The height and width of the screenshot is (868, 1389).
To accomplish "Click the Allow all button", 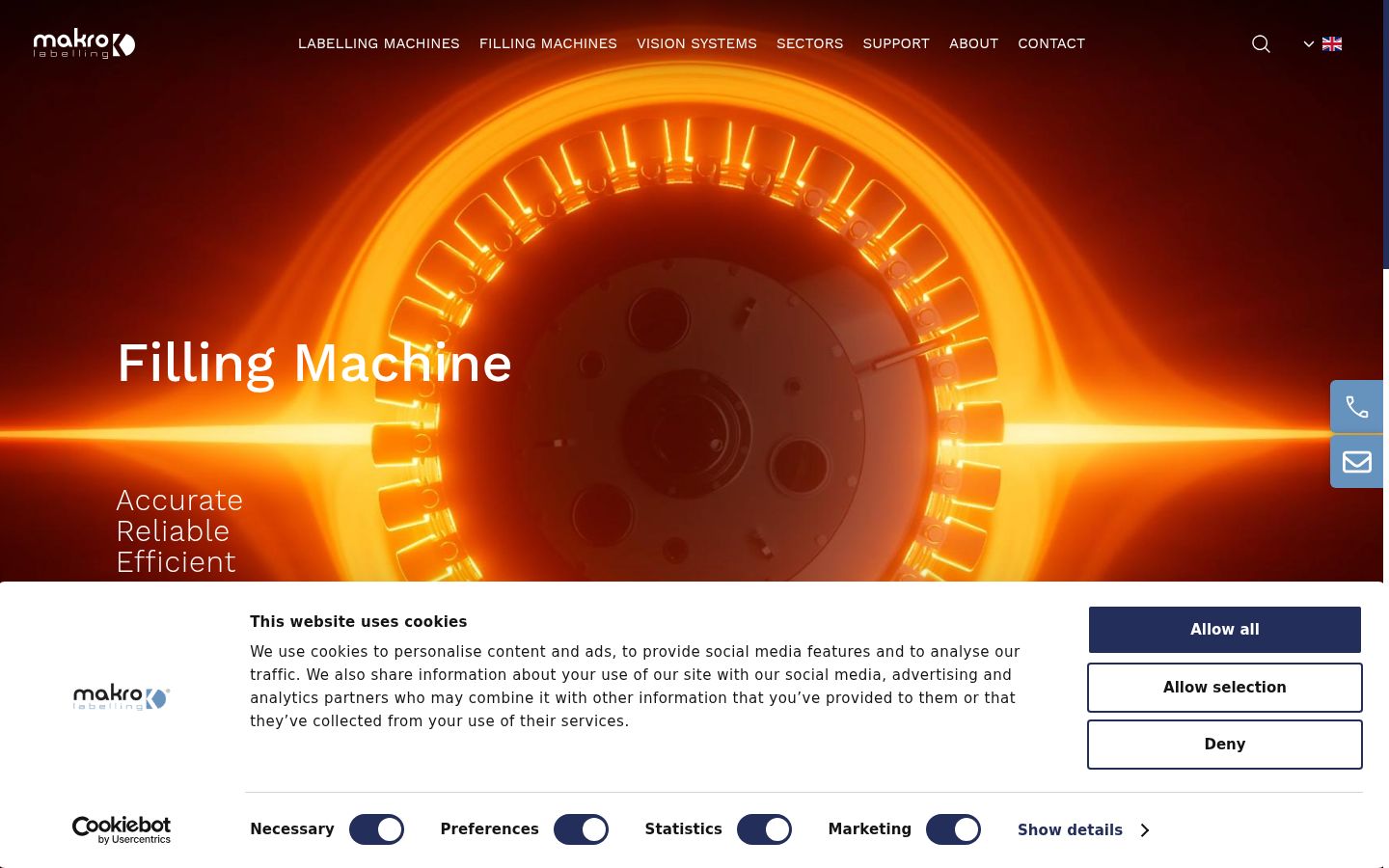I will click(1225, 630).
